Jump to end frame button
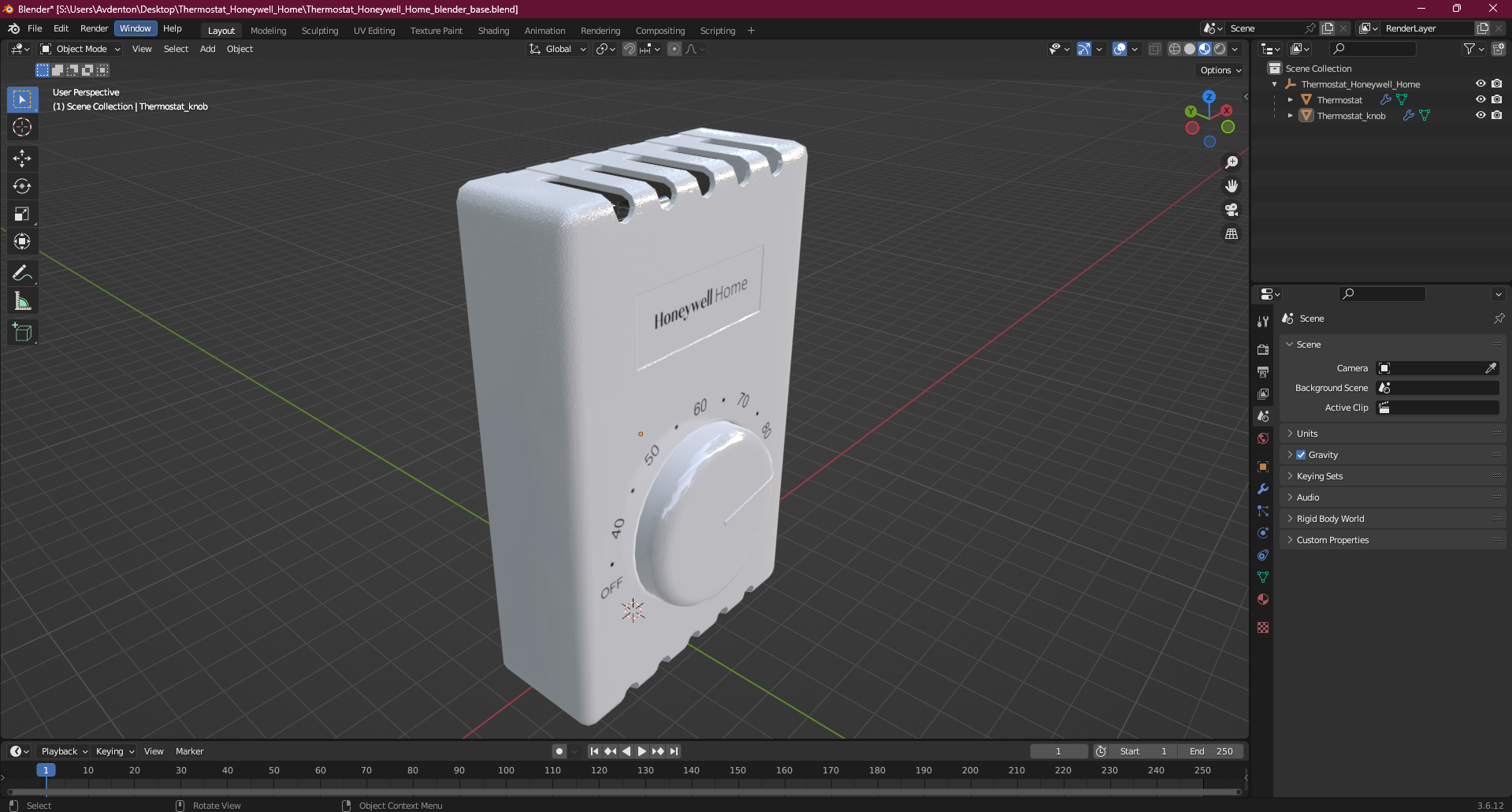Screen dimensions: 1512x812 [674, 751]
